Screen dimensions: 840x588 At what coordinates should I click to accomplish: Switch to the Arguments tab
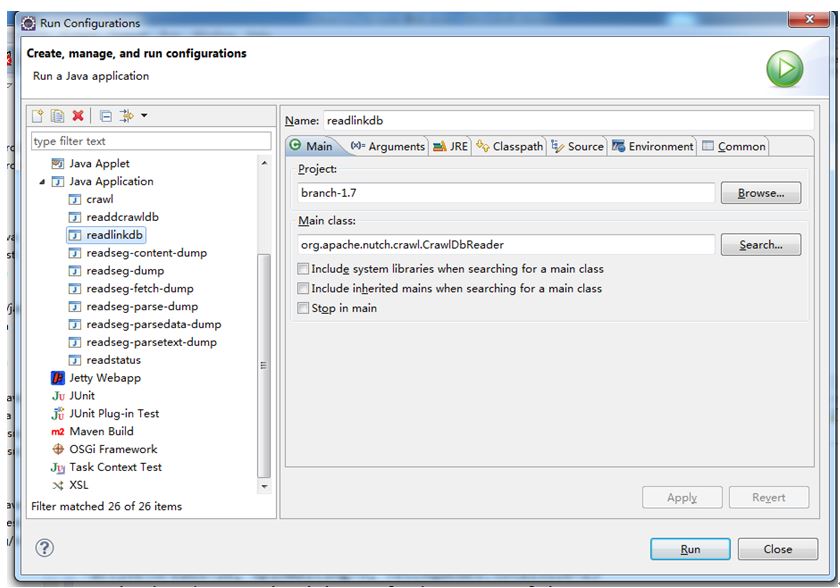pos(387,146)
